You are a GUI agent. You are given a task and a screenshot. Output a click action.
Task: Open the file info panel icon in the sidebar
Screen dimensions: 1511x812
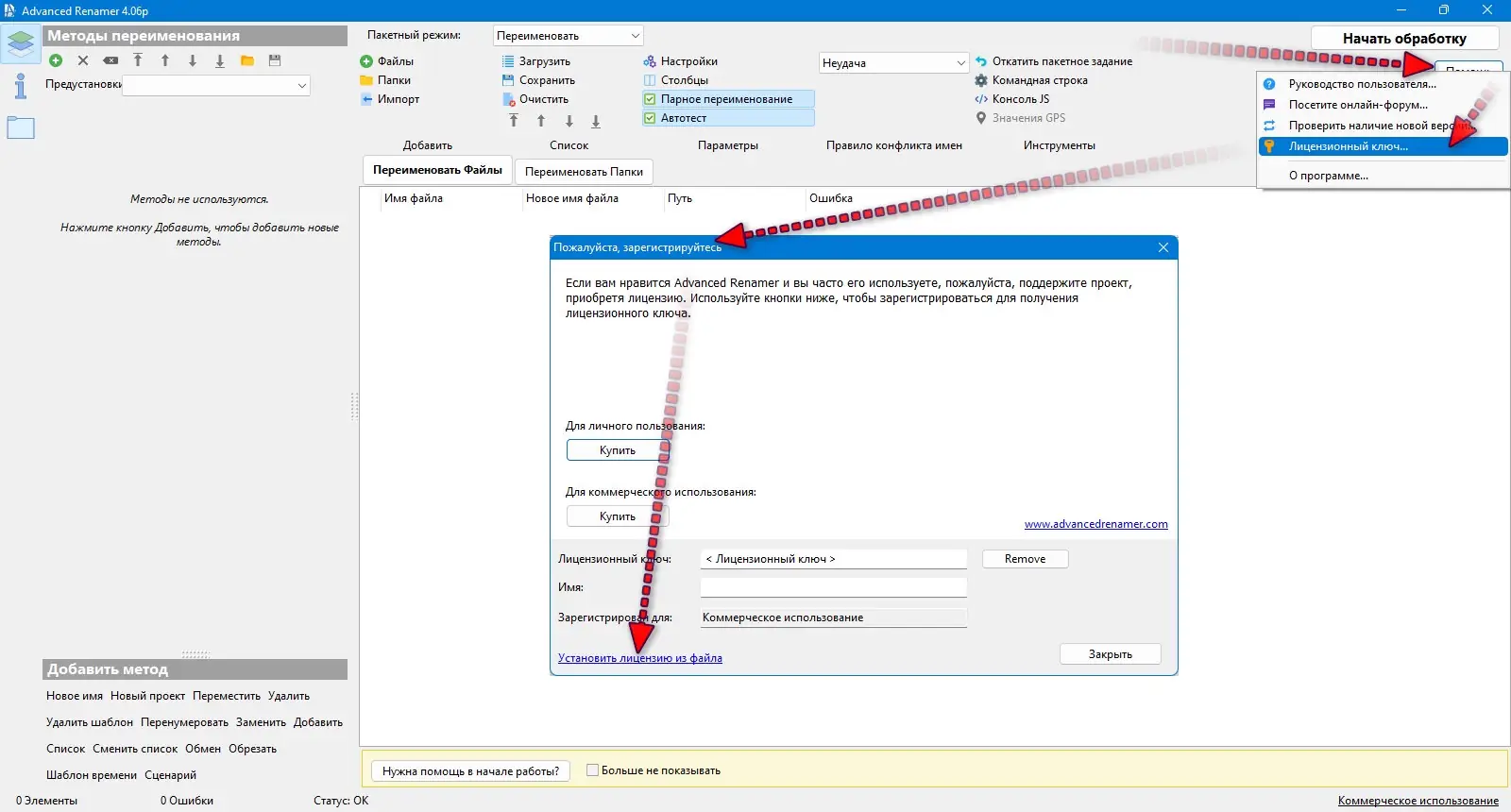(x=20, y=86)
